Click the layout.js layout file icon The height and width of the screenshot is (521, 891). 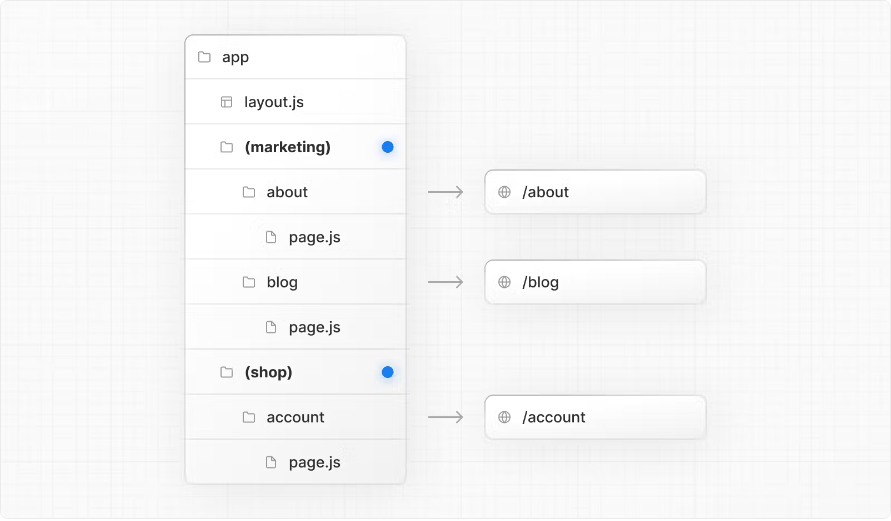click(226, 102)
